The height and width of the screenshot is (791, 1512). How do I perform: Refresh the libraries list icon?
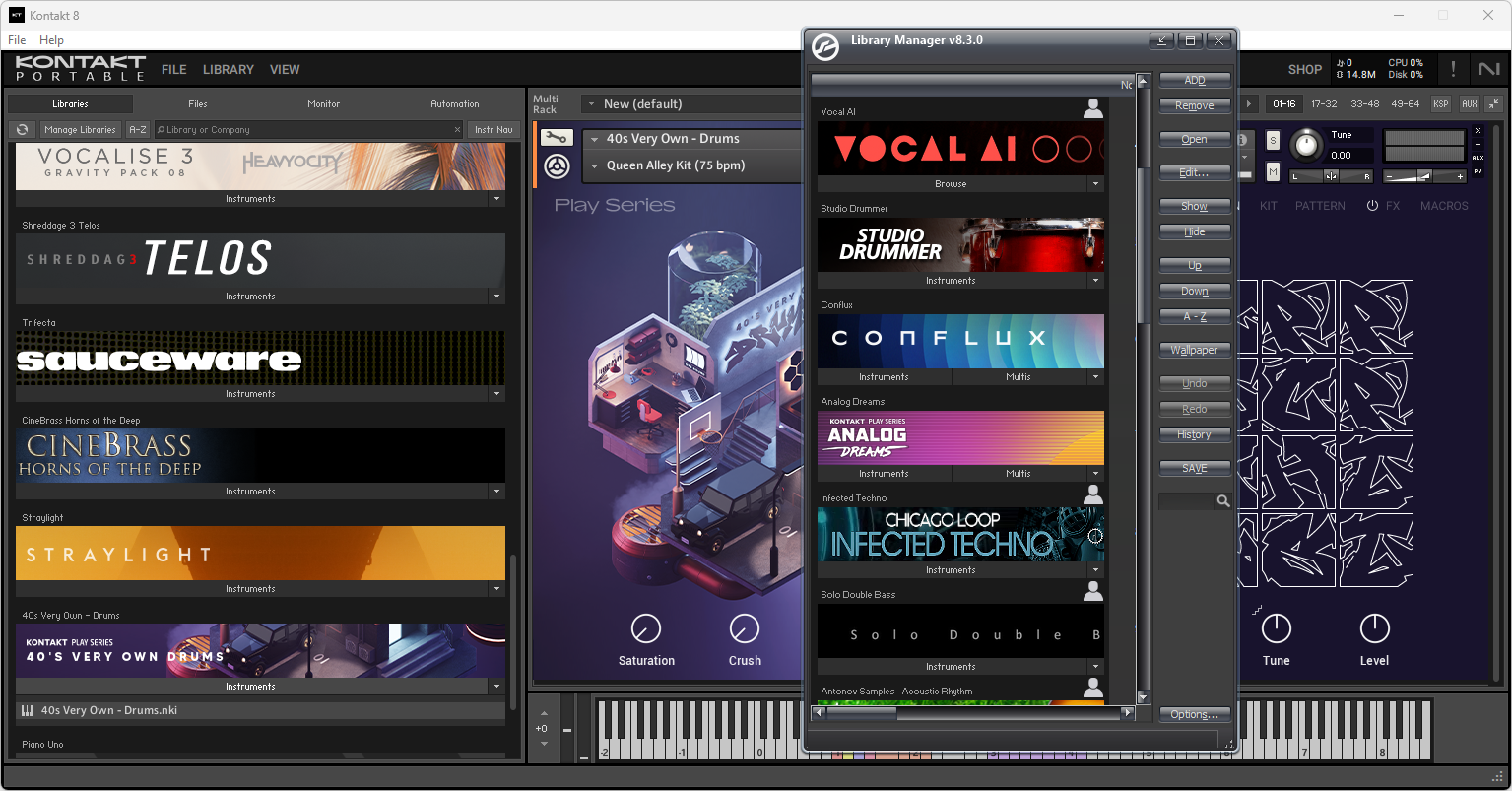(22, 129)
